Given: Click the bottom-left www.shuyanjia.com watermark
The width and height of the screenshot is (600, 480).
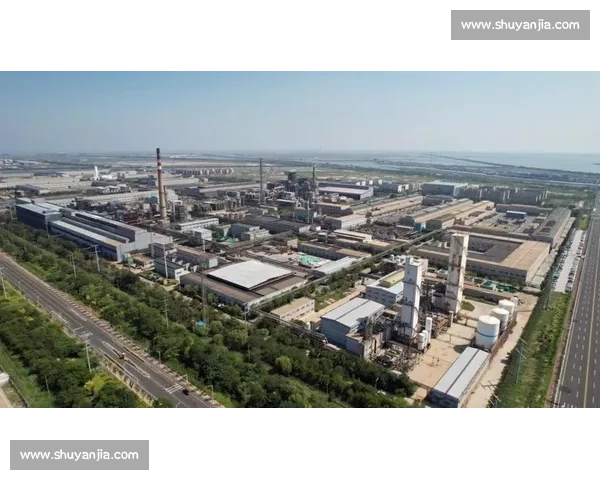Looking at the screenshot, I should [80, 455].
